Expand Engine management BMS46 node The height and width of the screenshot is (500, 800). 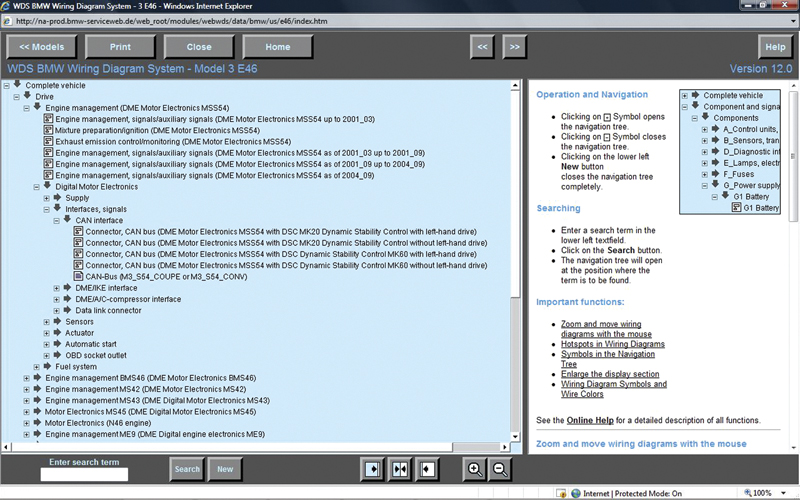point(27,378)
